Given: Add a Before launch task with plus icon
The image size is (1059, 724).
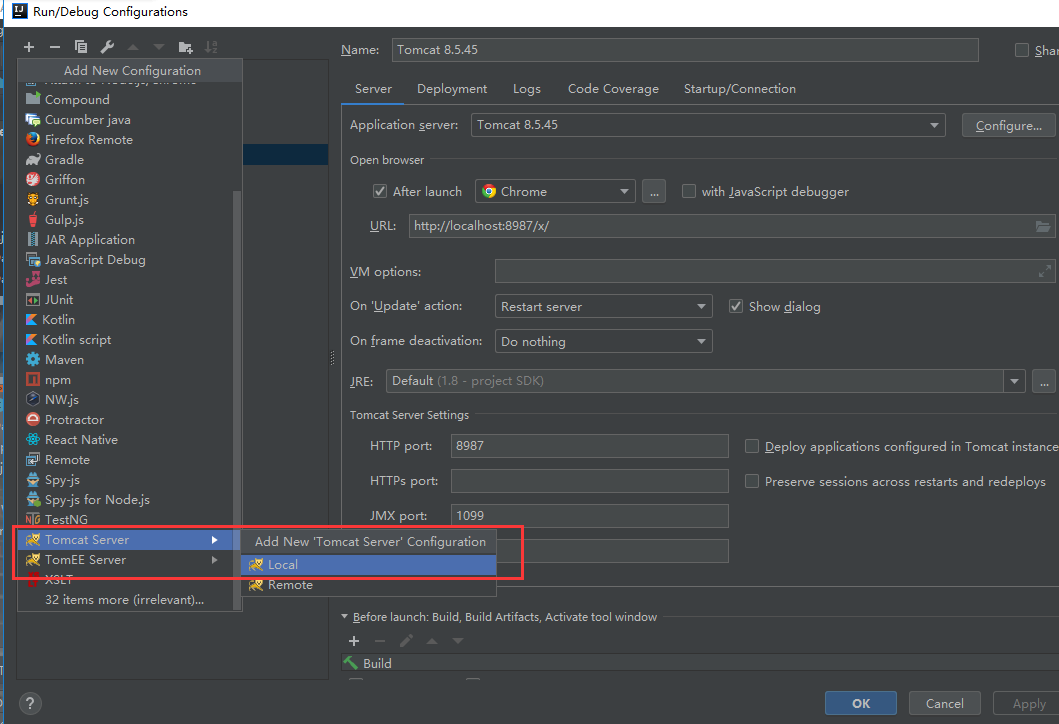Looking at the screenshot, I should coord(354,641).
